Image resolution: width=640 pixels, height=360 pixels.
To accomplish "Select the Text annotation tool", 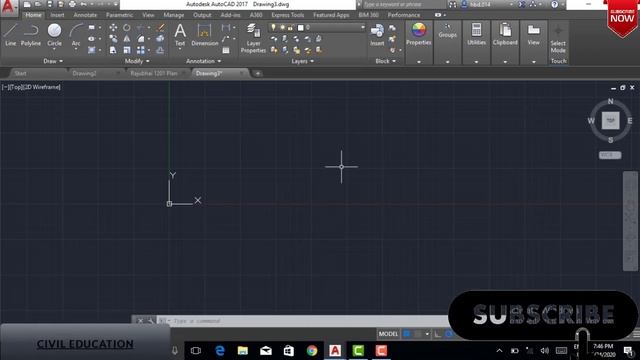I will tap(180, 34).
